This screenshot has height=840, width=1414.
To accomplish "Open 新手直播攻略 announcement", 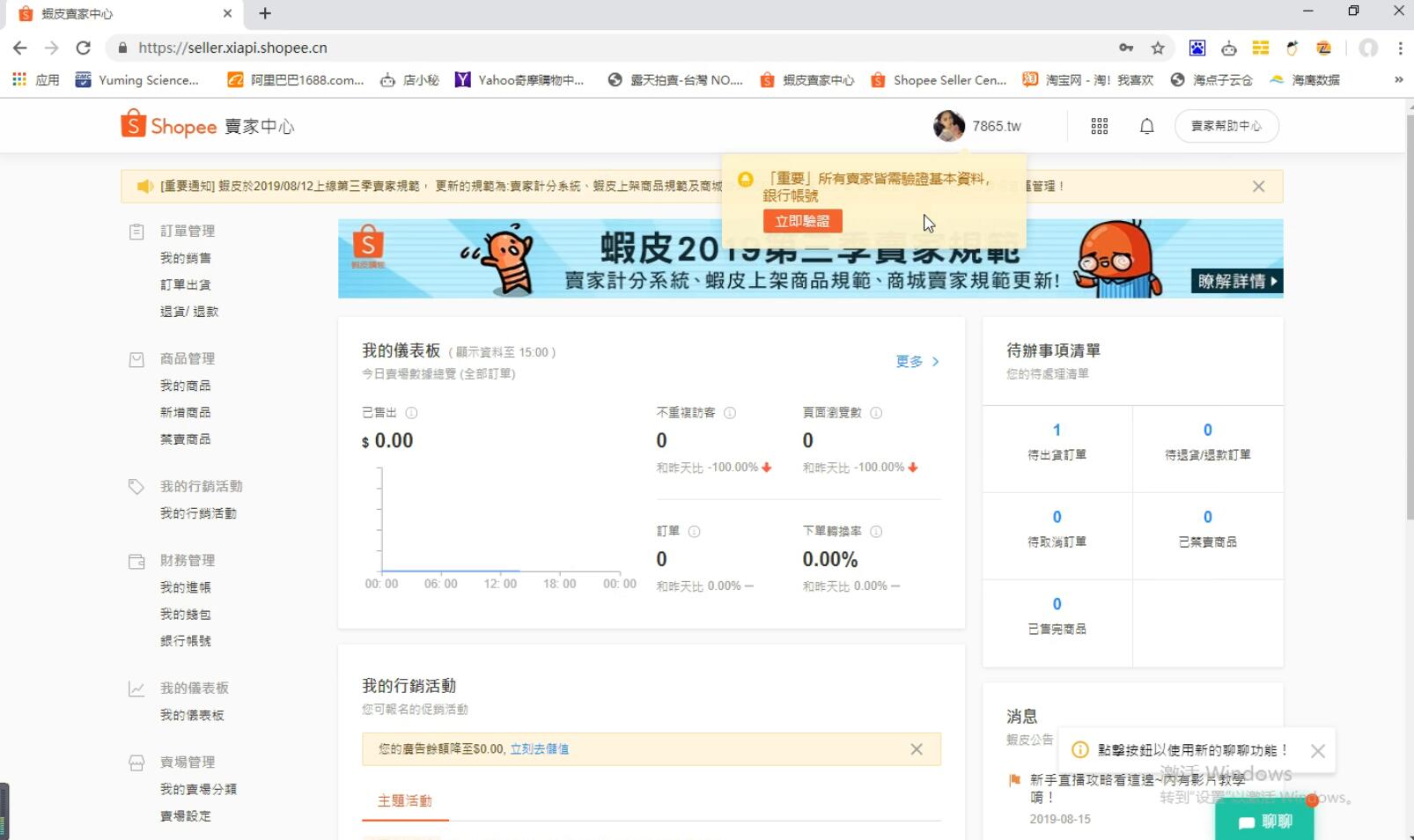I will (x=1138, y=788).
